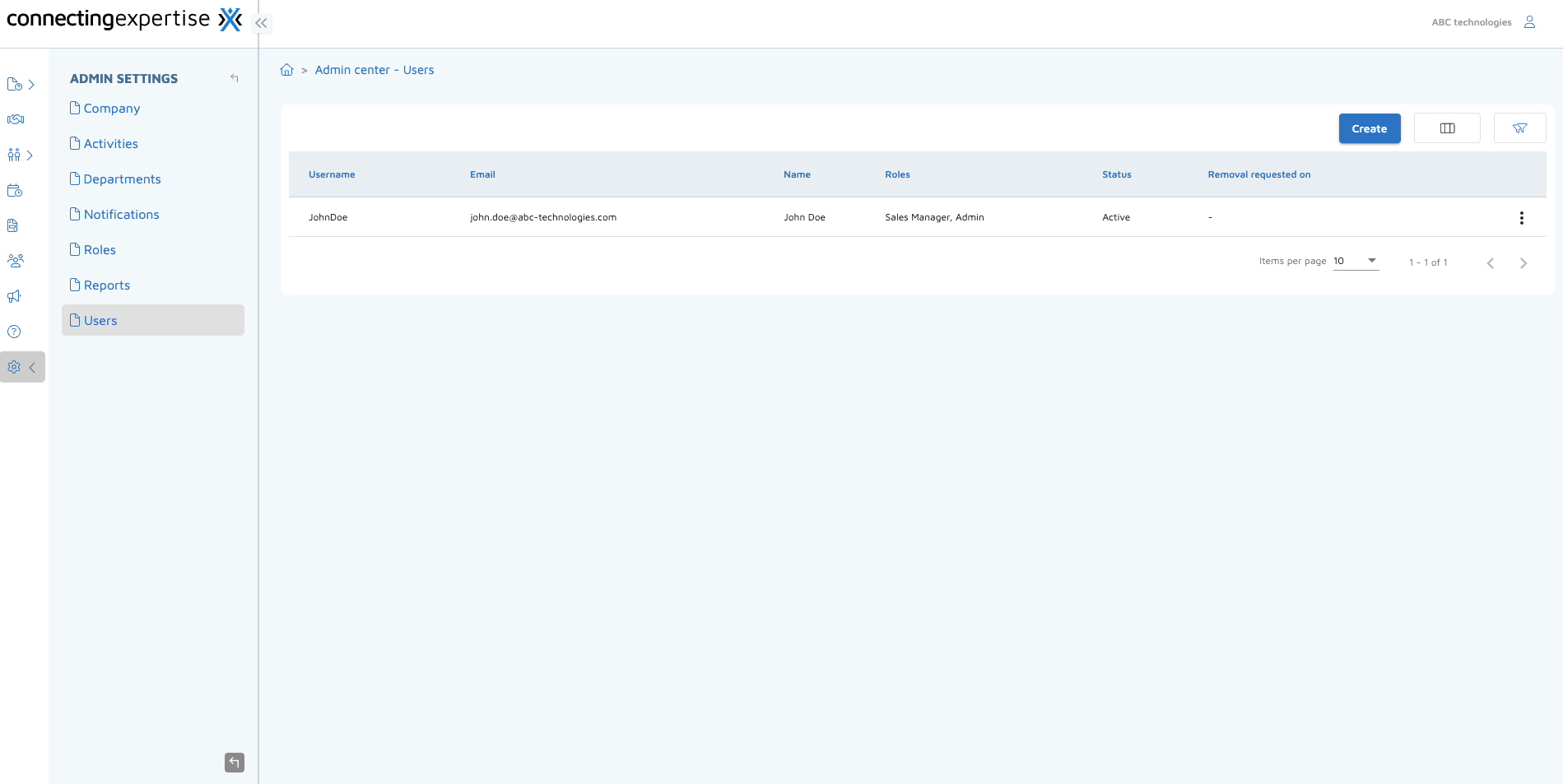This screenshot has height=784, width=1563.
Task: Open the handshake partnerships icon in sidebar
Action: coord(14,118)
